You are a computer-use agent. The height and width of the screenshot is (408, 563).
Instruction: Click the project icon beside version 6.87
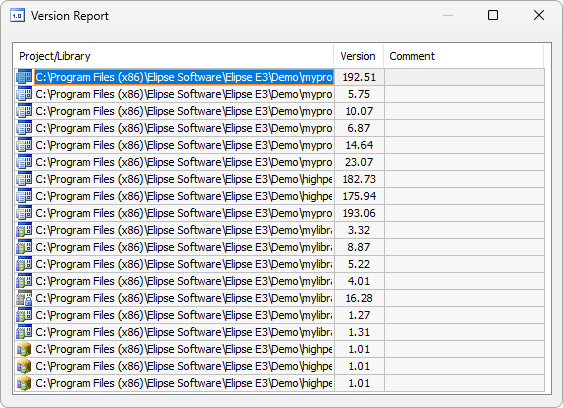(x=24, y=128)
